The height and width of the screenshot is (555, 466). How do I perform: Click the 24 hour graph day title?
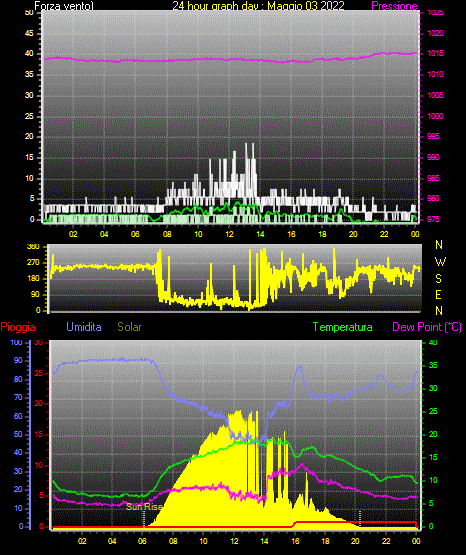258,6
